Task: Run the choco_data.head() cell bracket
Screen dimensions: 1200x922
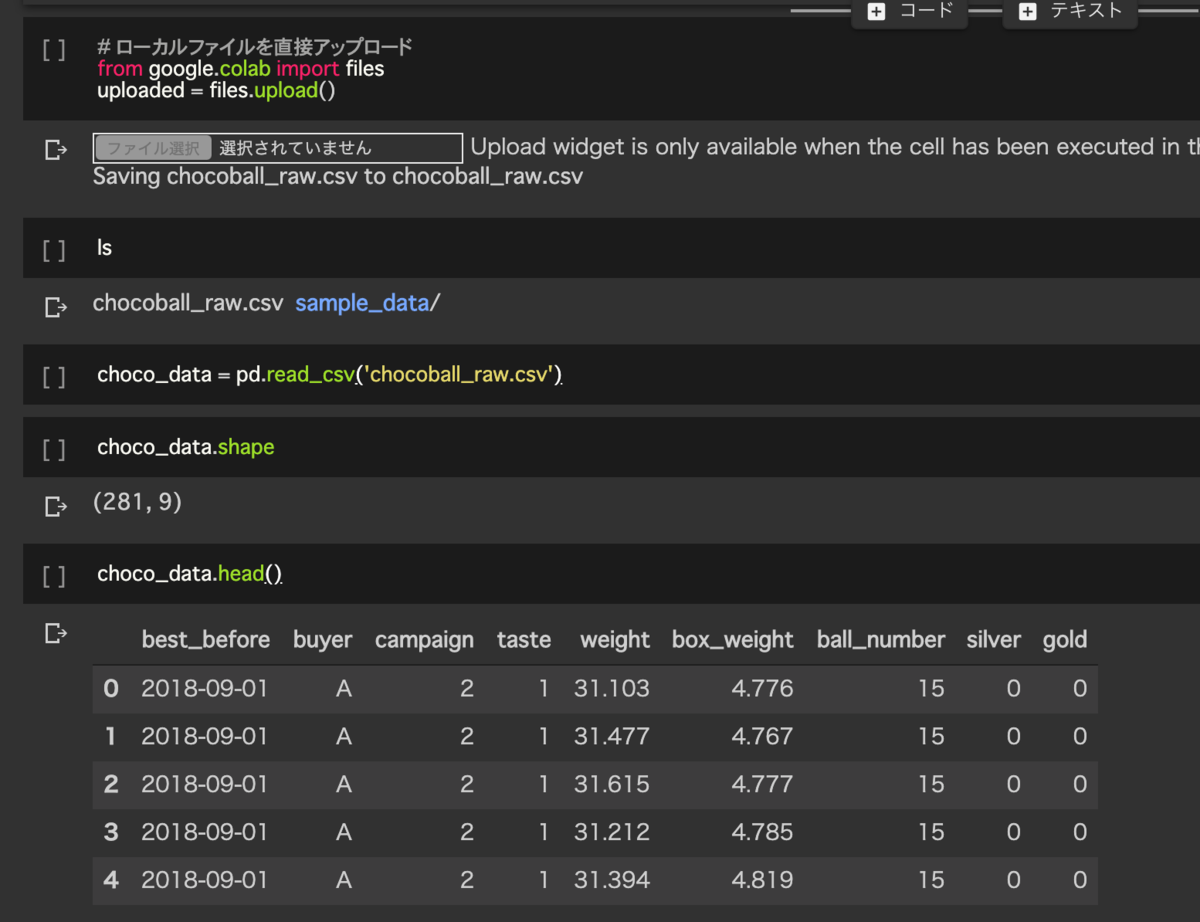Action: [54, 575]
